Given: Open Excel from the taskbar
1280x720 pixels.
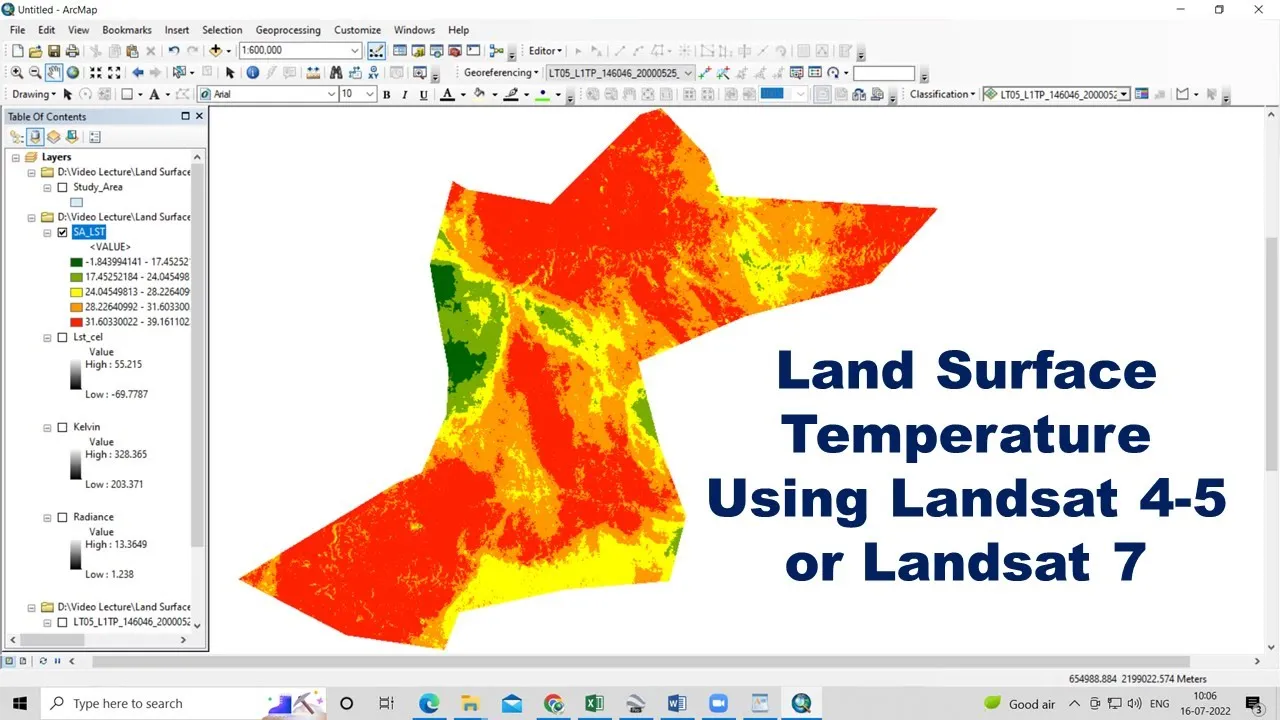Looking at the screenshot, I should 594,703.
